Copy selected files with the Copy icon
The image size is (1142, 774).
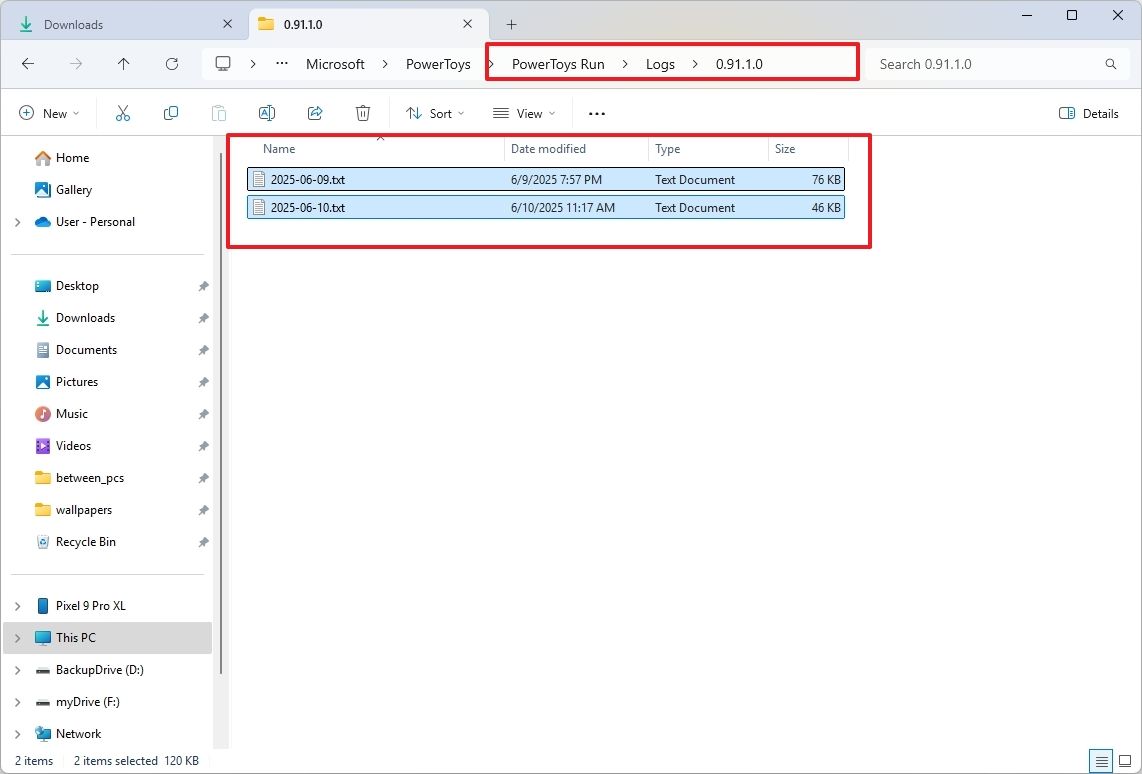pos(170,113)
